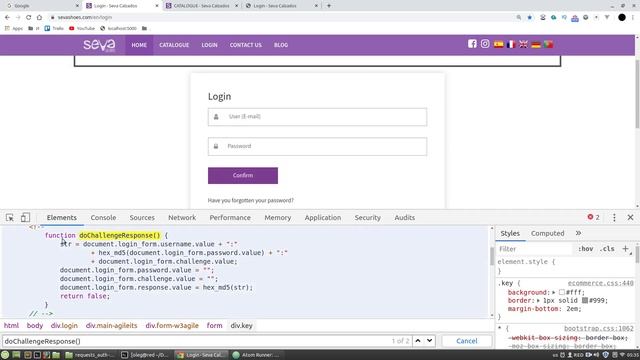Image resolution: width=640 pixels, height=360 pixels.
Task: Open the bootstrap.css:1062 source link
Action: (599, 328)
